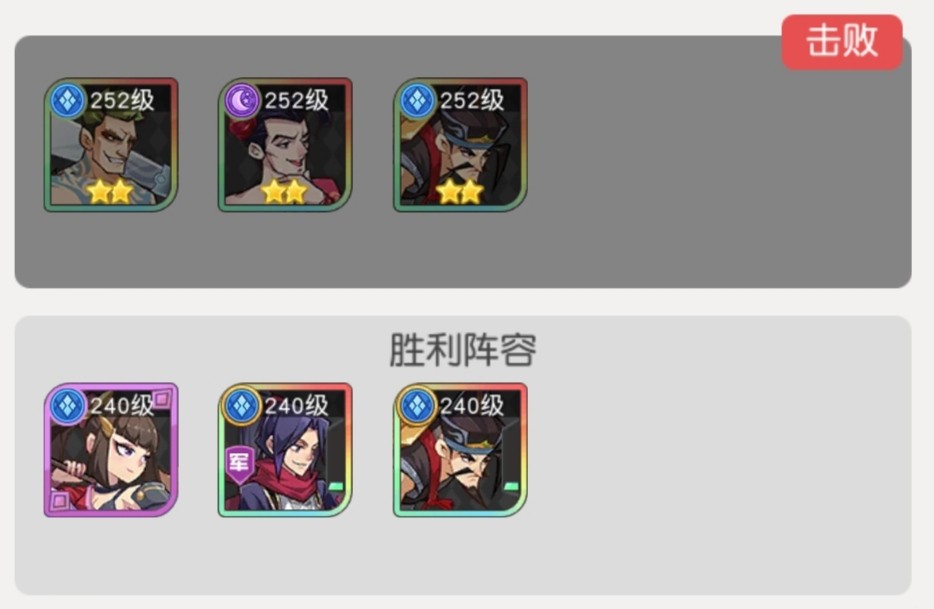Pick the hatted mustached hero in winning lineup
934x609 pixels.
tap(460, 450)
